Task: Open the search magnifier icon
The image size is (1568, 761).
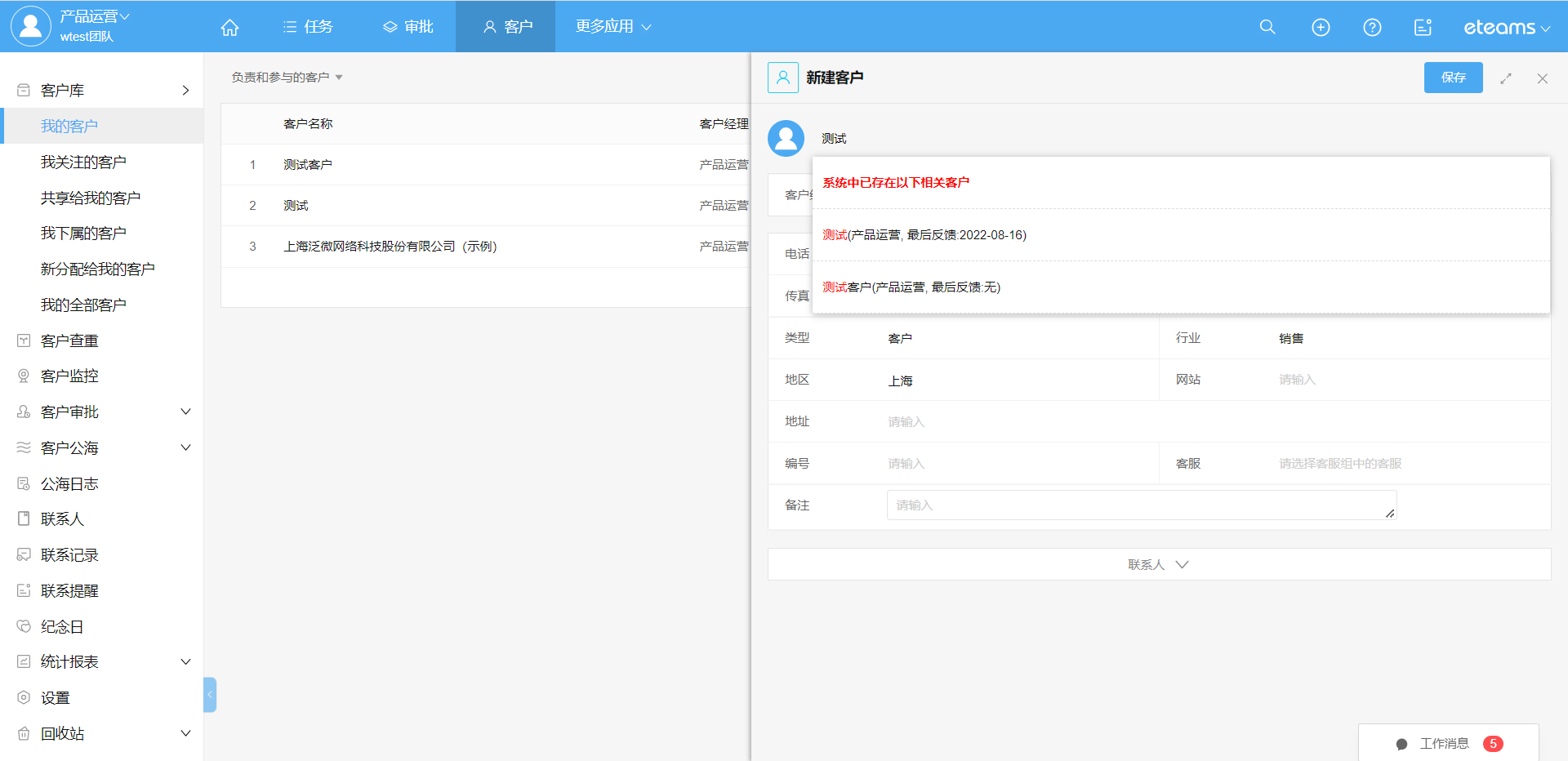Action: point(1267,27)
